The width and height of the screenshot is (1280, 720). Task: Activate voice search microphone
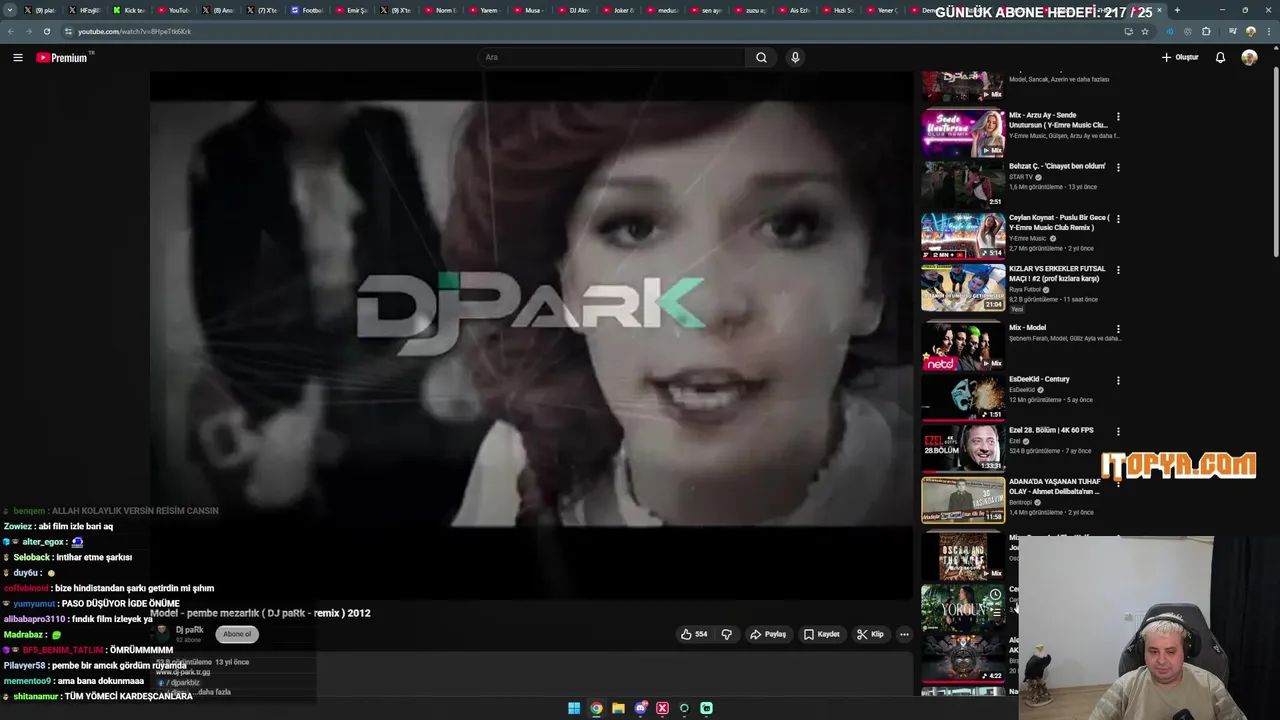click(x=795, y=58)
